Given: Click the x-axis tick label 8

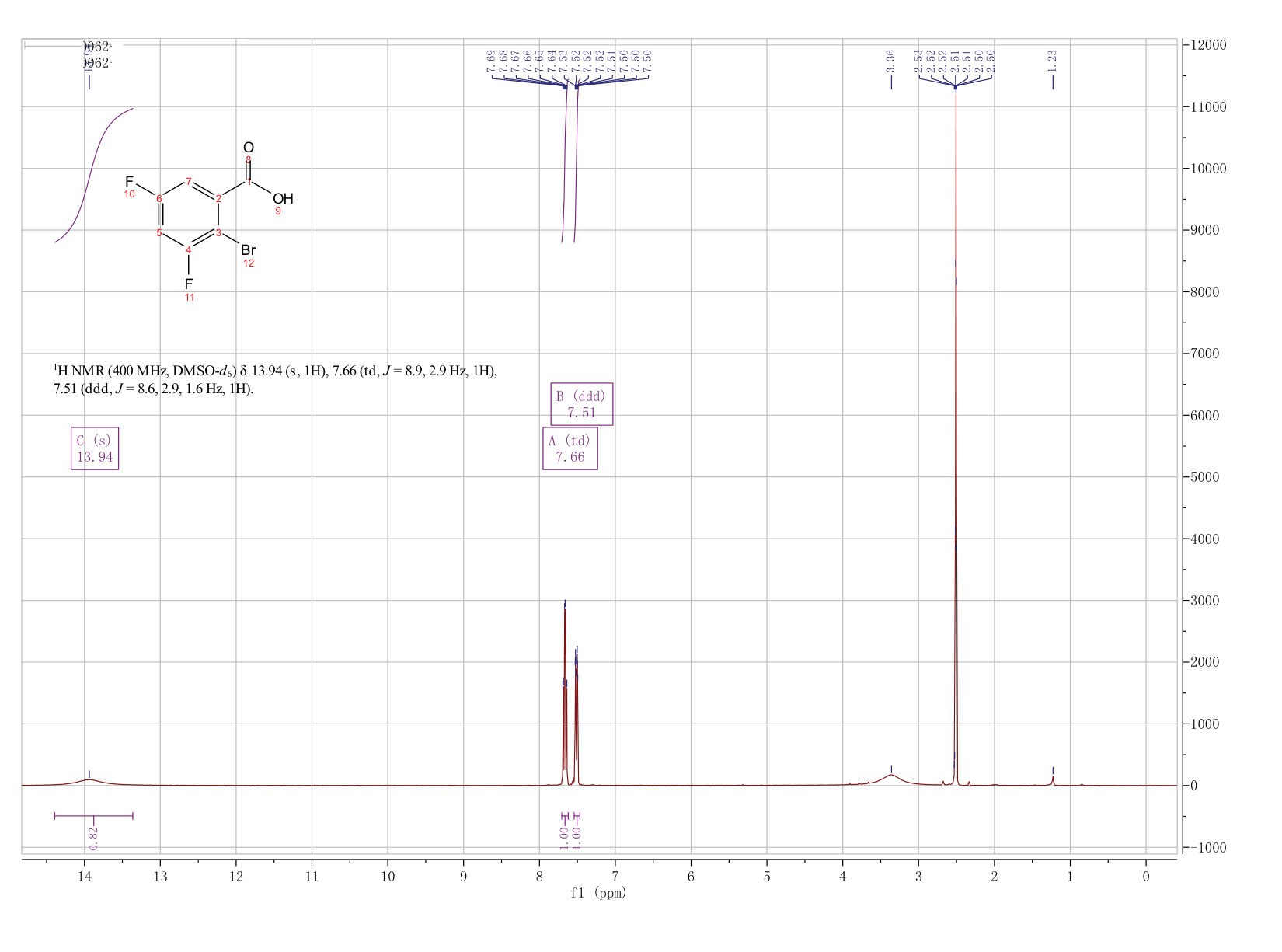Looking at the screenshot, I should (539, 877).
